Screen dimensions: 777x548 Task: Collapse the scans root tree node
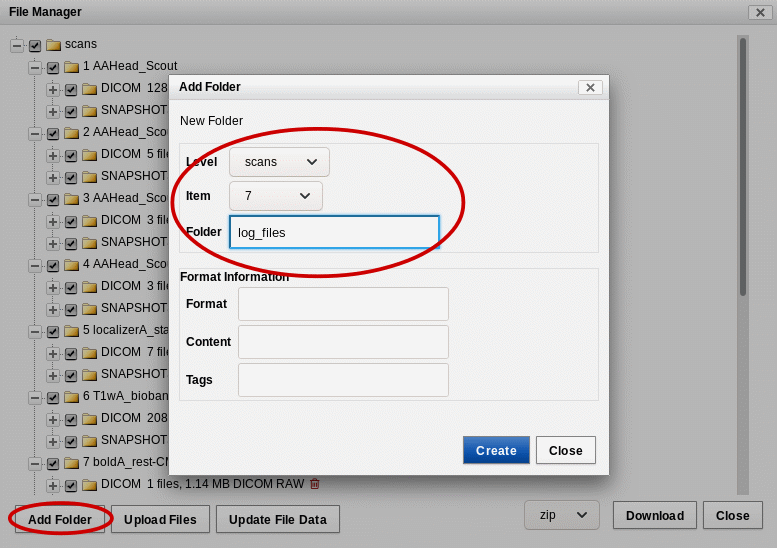(x=17, y=45)
